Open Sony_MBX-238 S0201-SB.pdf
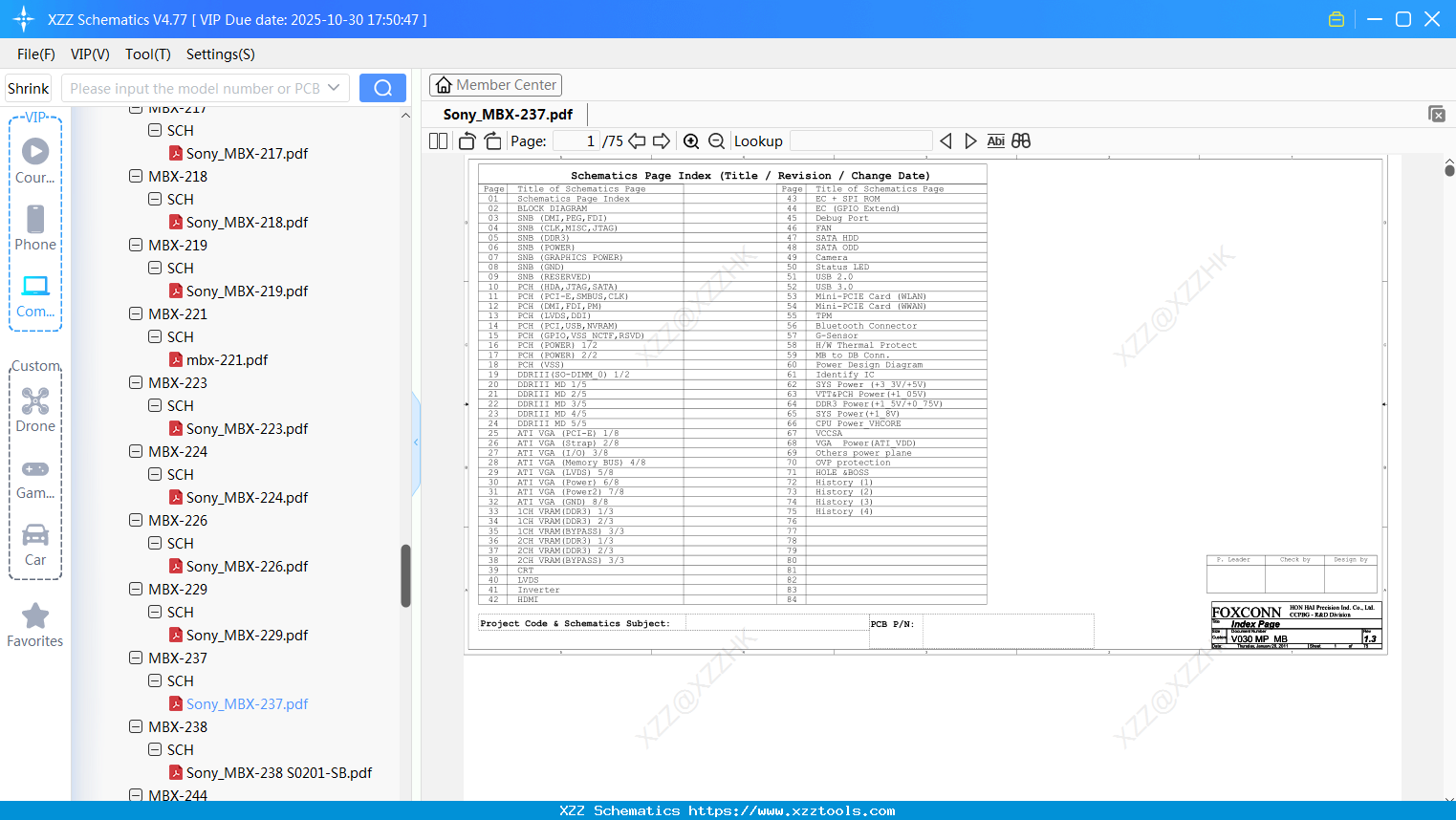Viewport: 1456px width, 820px height. (279, 773)
